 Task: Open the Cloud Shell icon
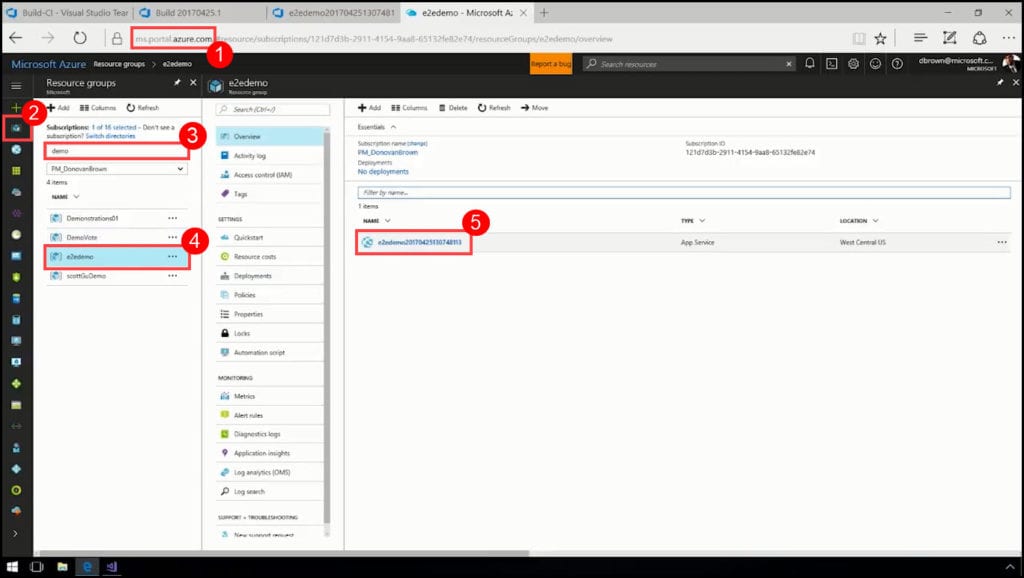coord(831,63)
